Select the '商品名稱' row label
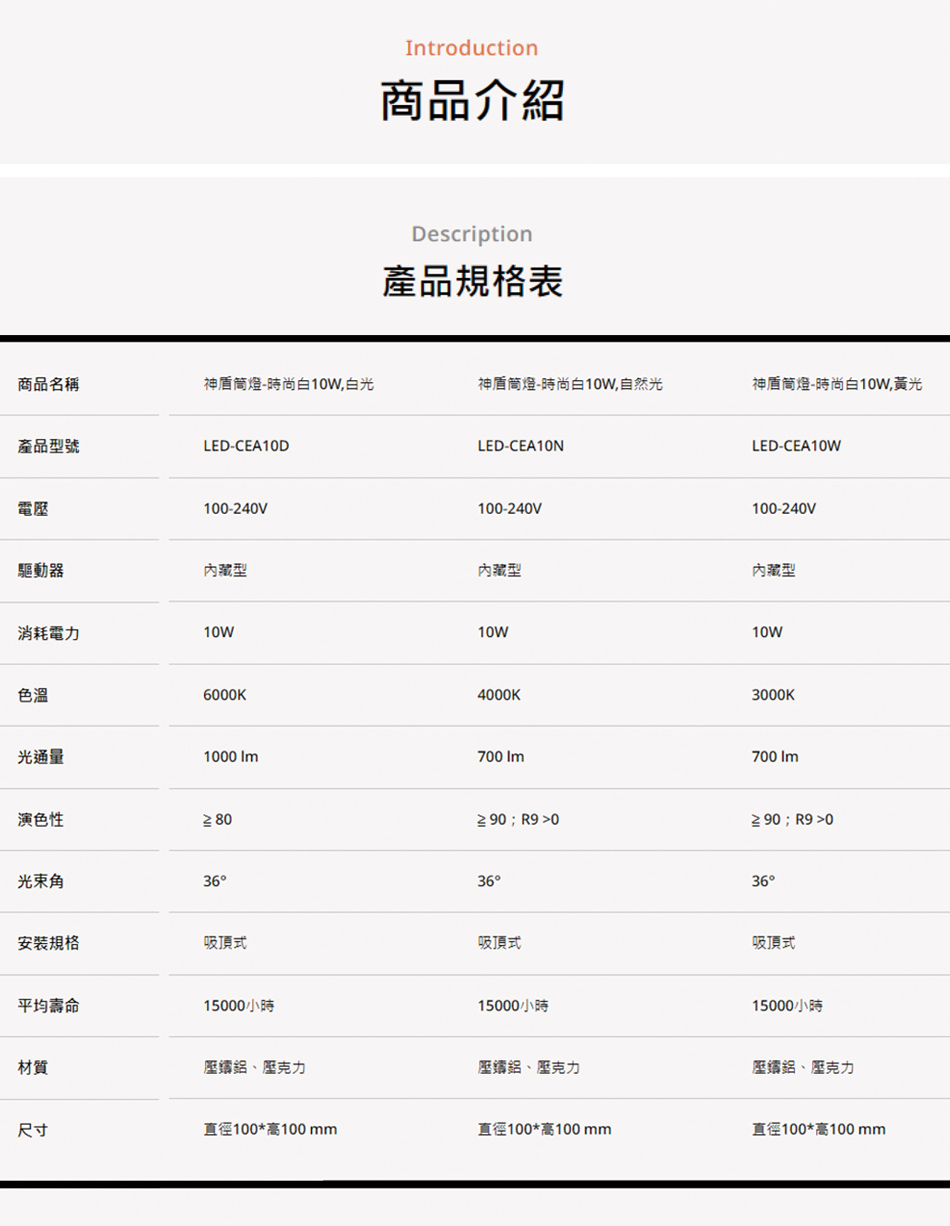 [x=49, y=384]
